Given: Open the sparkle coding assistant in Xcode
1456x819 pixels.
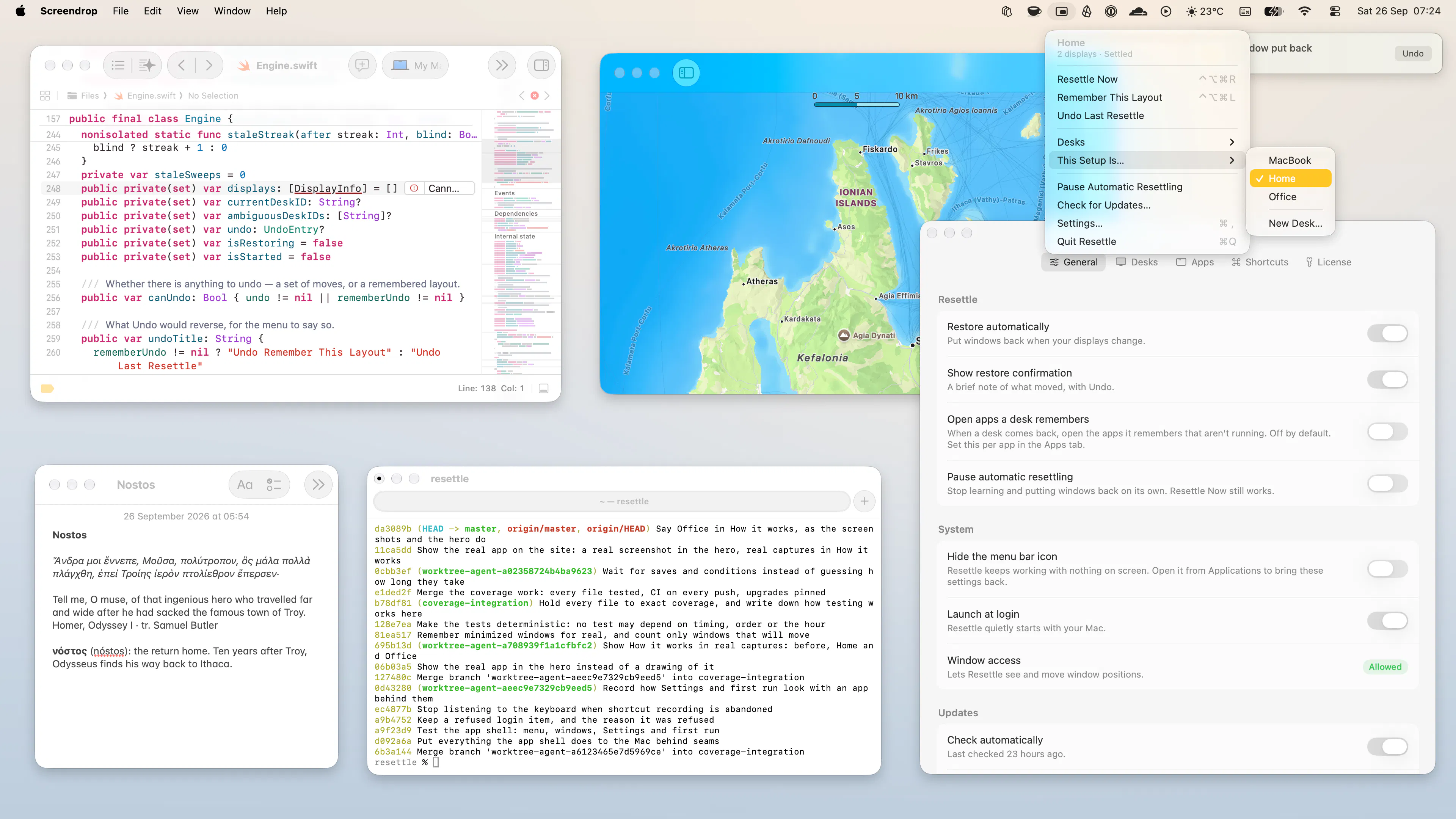Looking at the screenshot, I should pos(147,66).
